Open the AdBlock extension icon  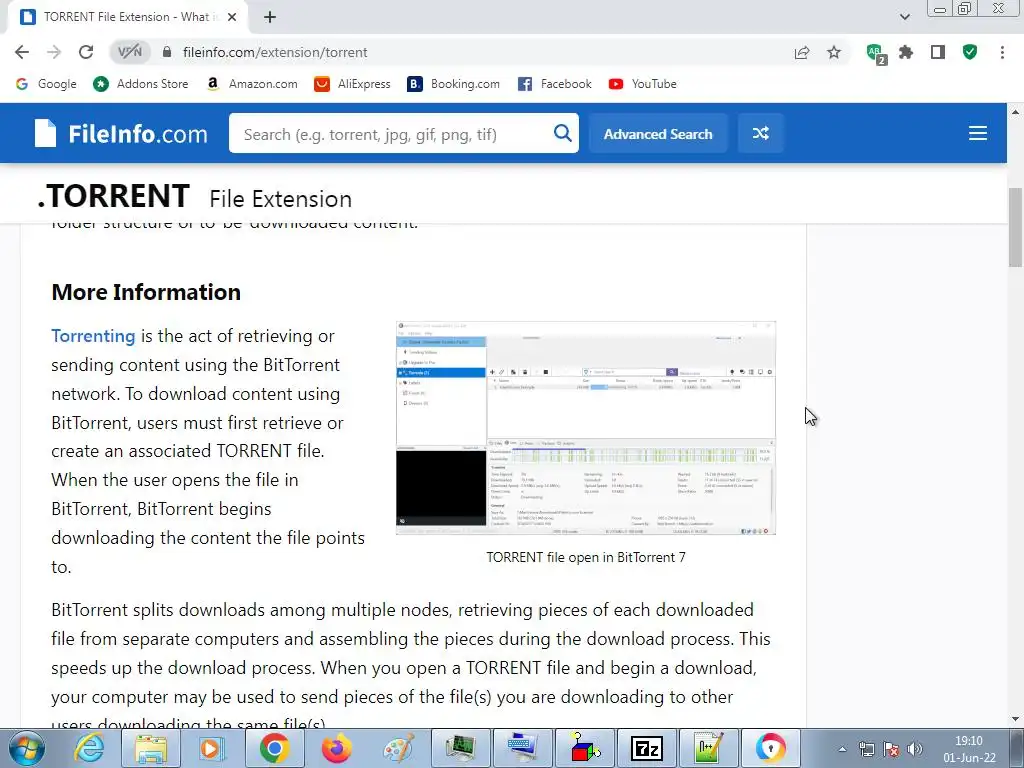tap(876, 54)
